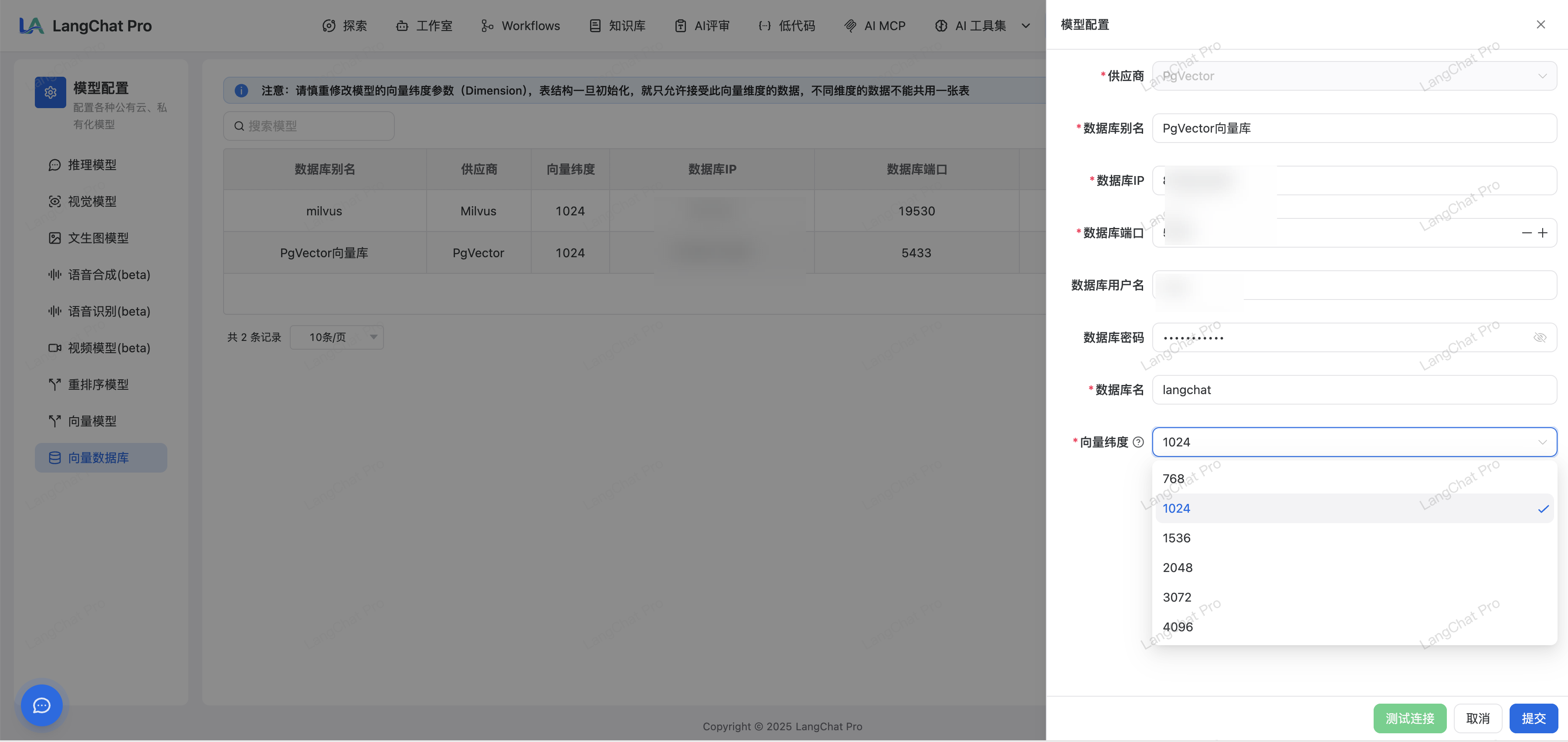1568x742 pixels.
Task: Click the help icon beside 向量纬度
Action: coord(1138,442)
